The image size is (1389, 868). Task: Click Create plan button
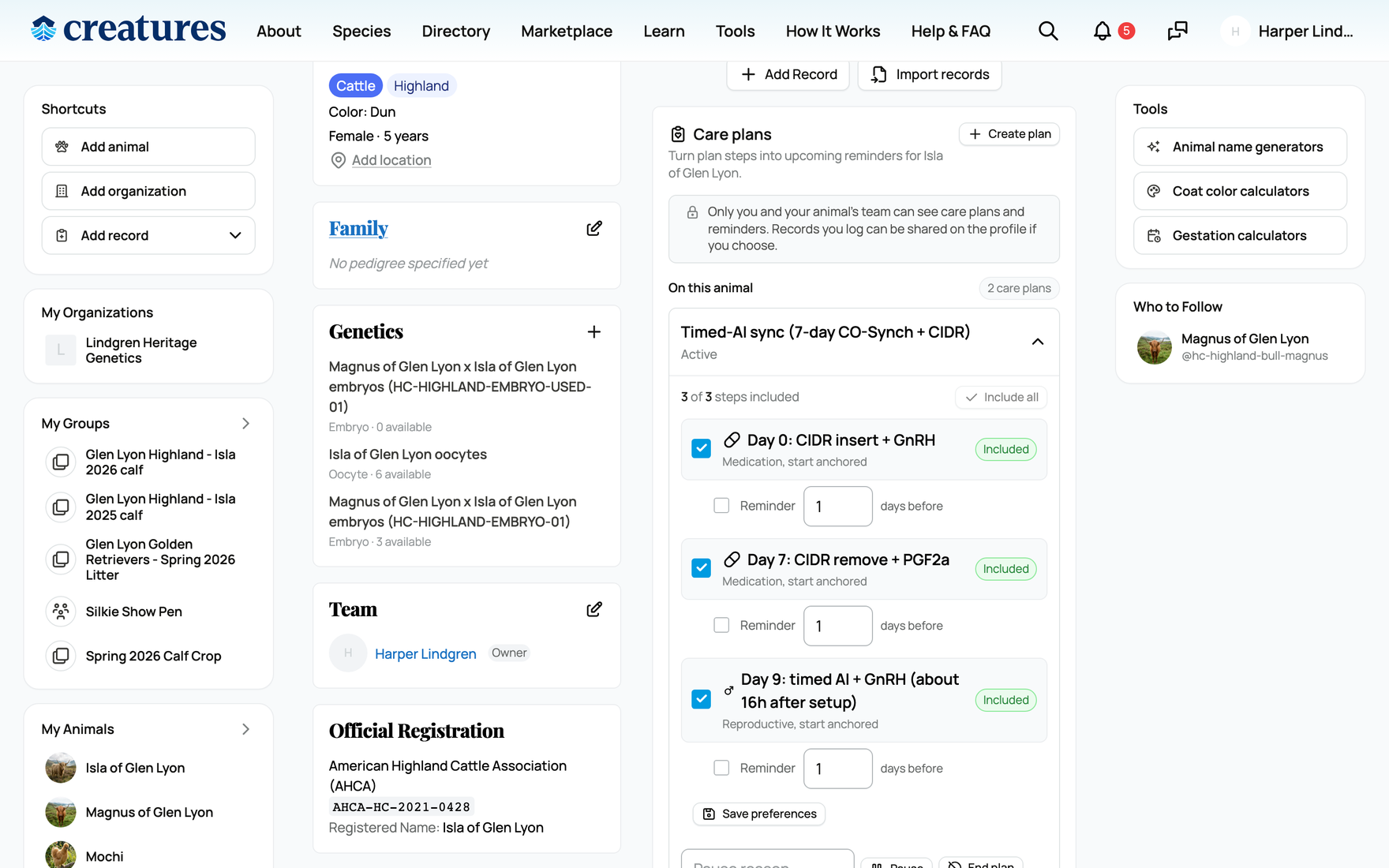tap(1009, 134)
